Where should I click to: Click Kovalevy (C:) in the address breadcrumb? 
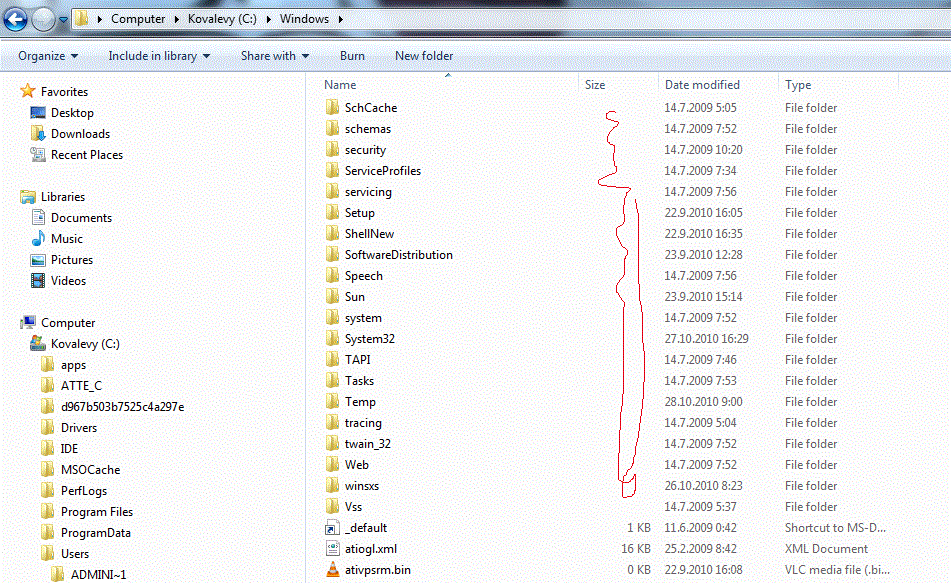point(222,19)
